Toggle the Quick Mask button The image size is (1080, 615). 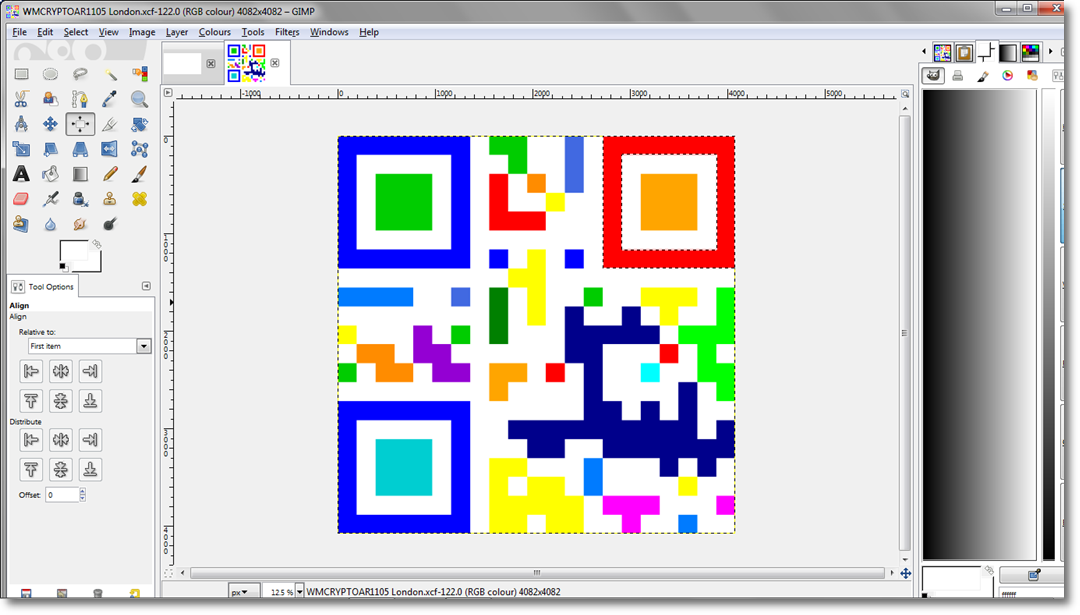(168, 572)
